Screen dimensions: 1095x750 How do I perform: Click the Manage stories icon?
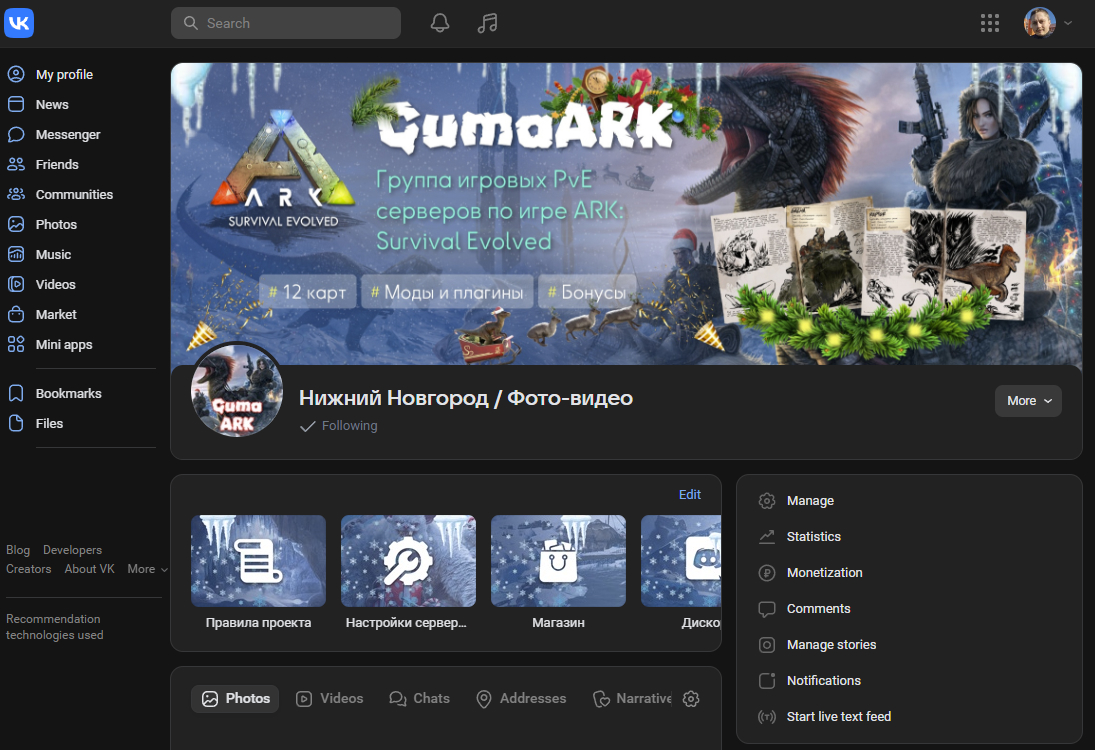(767, 645)
